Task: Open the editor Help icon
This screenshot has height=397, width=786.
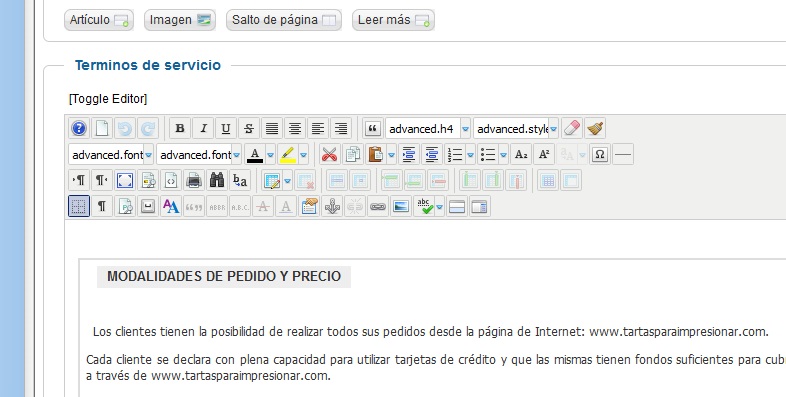Action: 79,129
